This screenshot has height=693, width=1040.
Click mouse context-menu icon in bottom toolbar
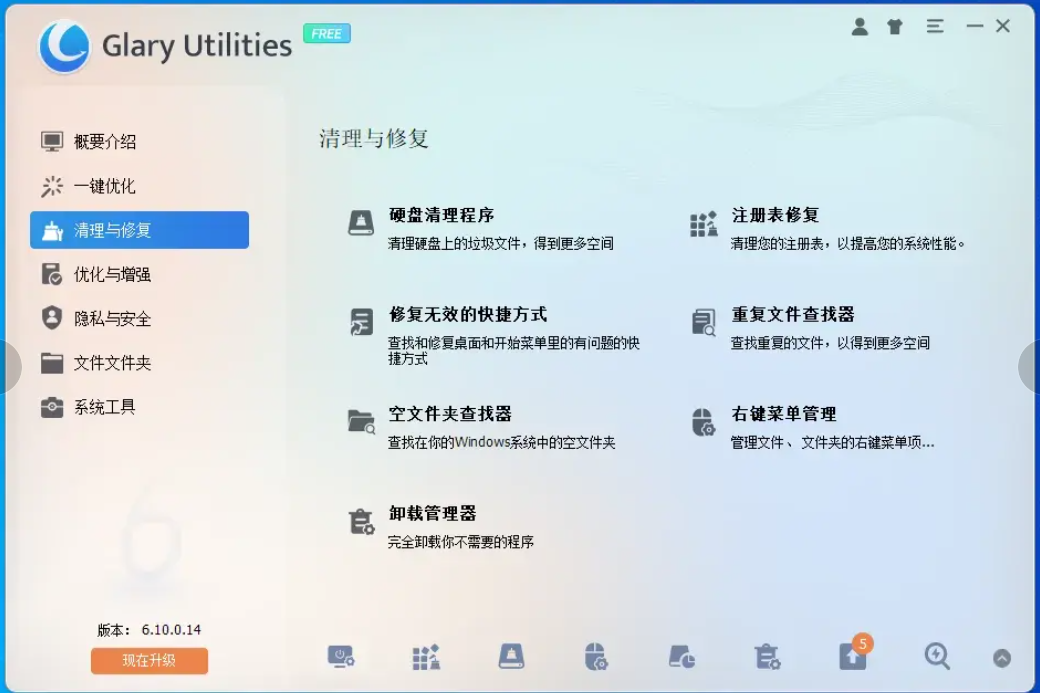coord(596,657)
